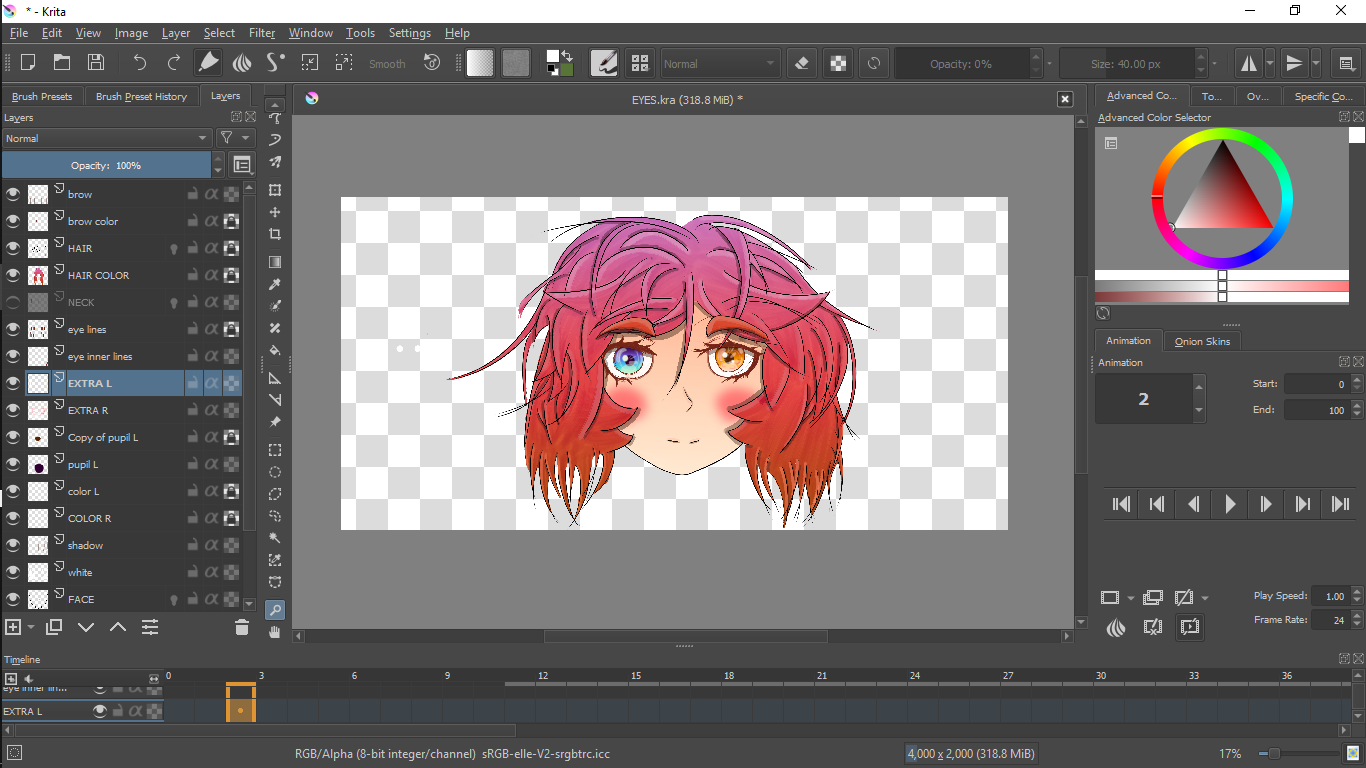Show the NECK layer
The image size is (1366, 768).
(13, 302)
